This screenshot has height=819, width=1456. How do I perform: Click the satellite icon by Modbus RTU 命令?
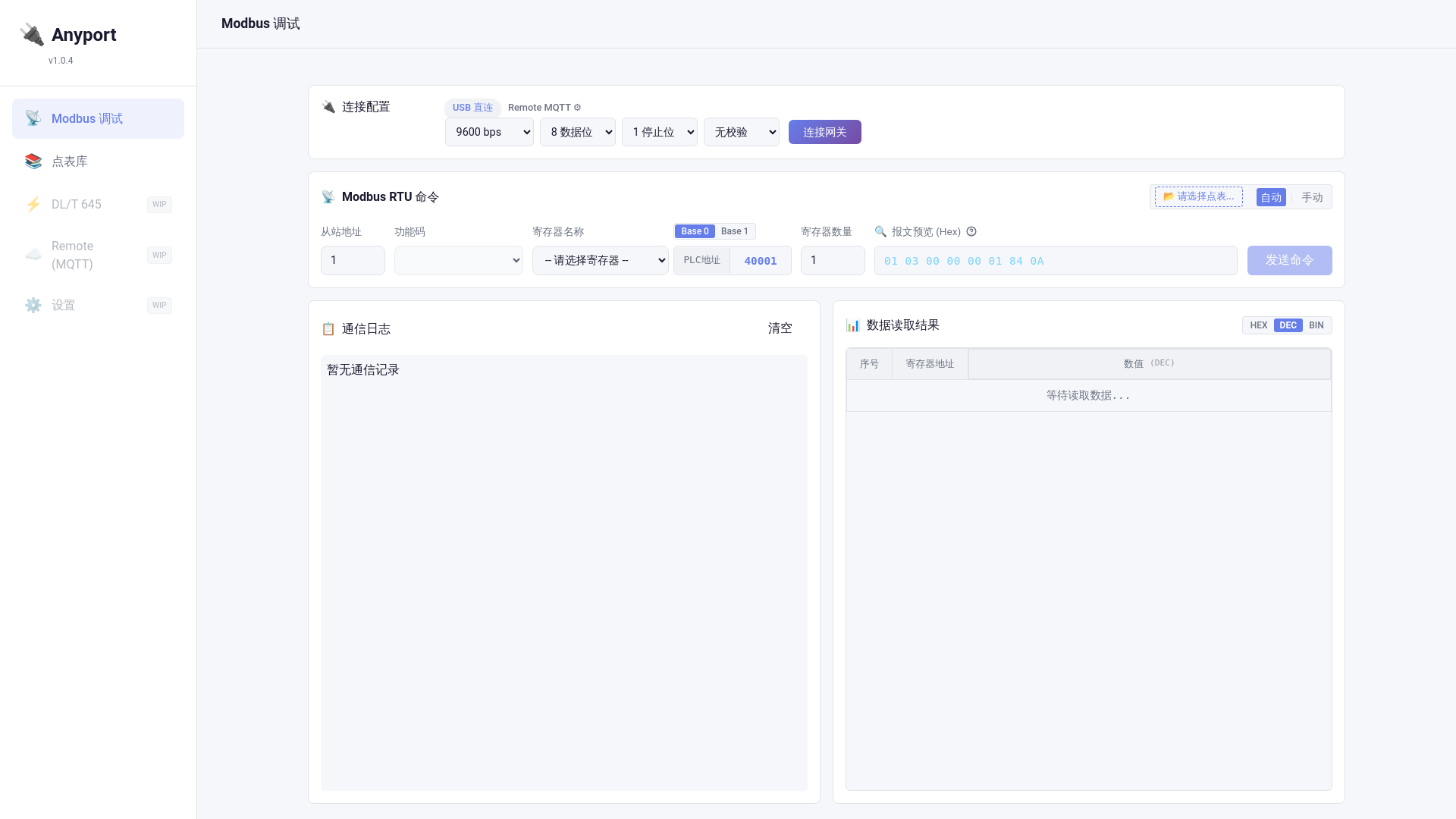coord(328,197)
